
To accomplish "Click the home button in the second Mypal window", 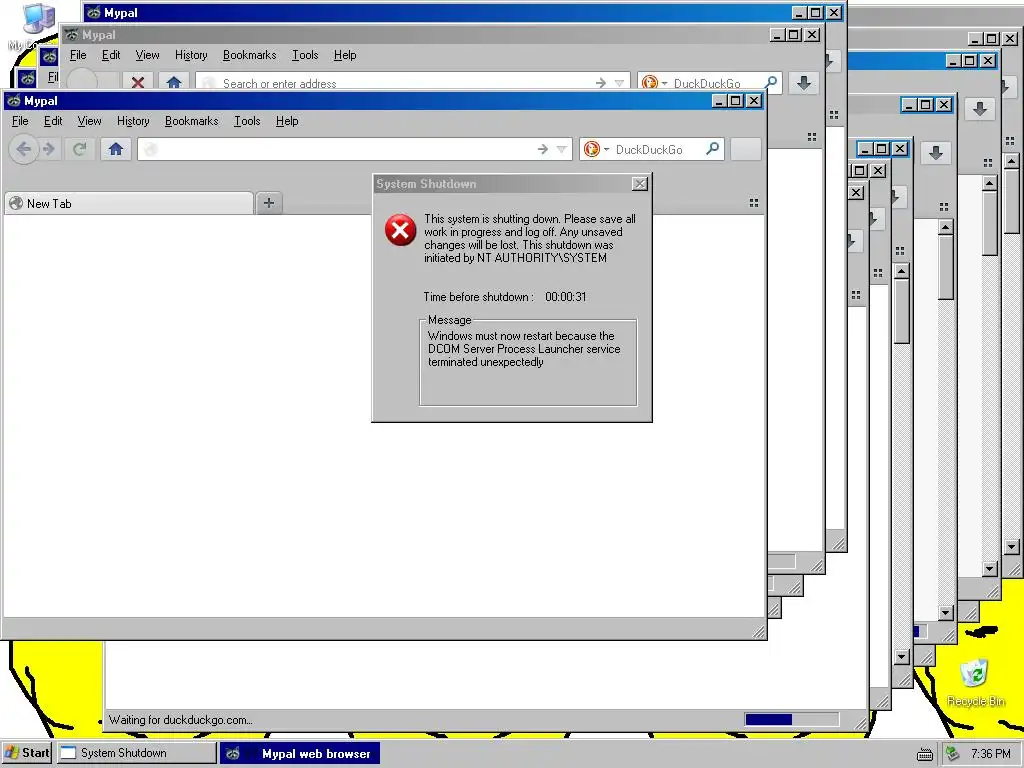I will click(x=174, y=82).
